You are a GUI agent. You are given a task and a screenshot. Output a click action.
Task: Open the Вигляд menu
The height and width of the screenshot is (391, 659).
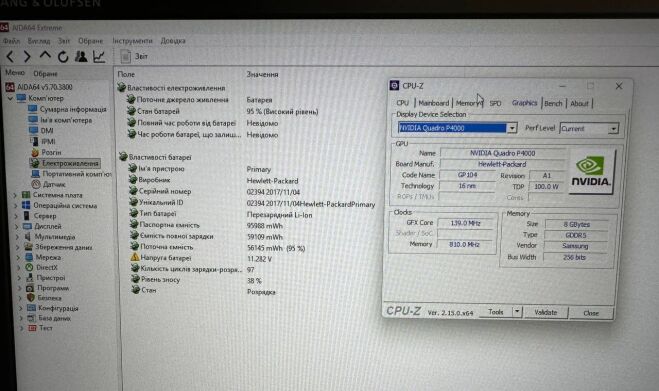pos(39,41)
